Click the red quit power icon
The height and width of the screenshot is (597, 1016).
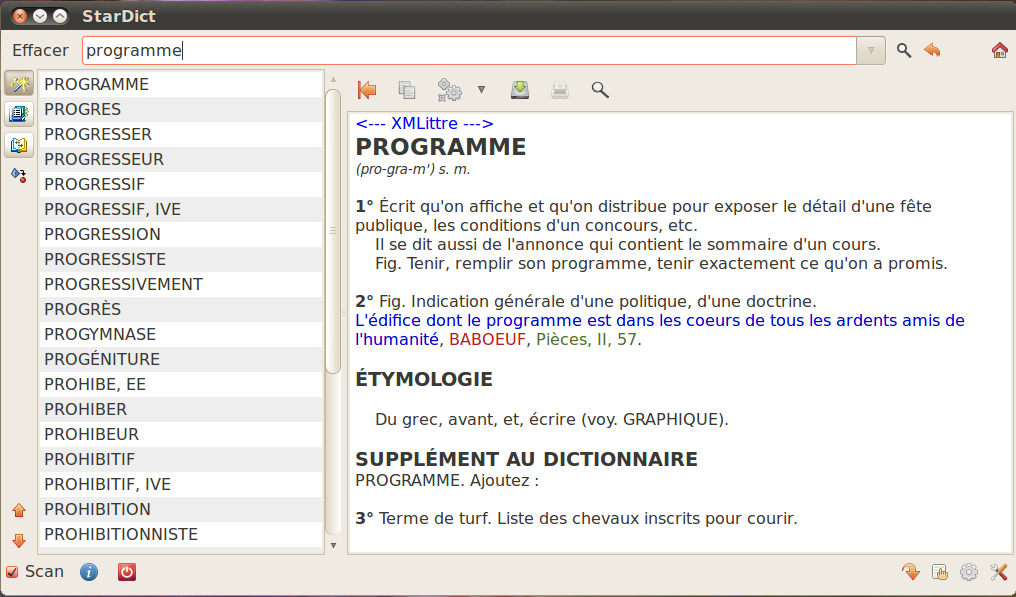[127, 572]
